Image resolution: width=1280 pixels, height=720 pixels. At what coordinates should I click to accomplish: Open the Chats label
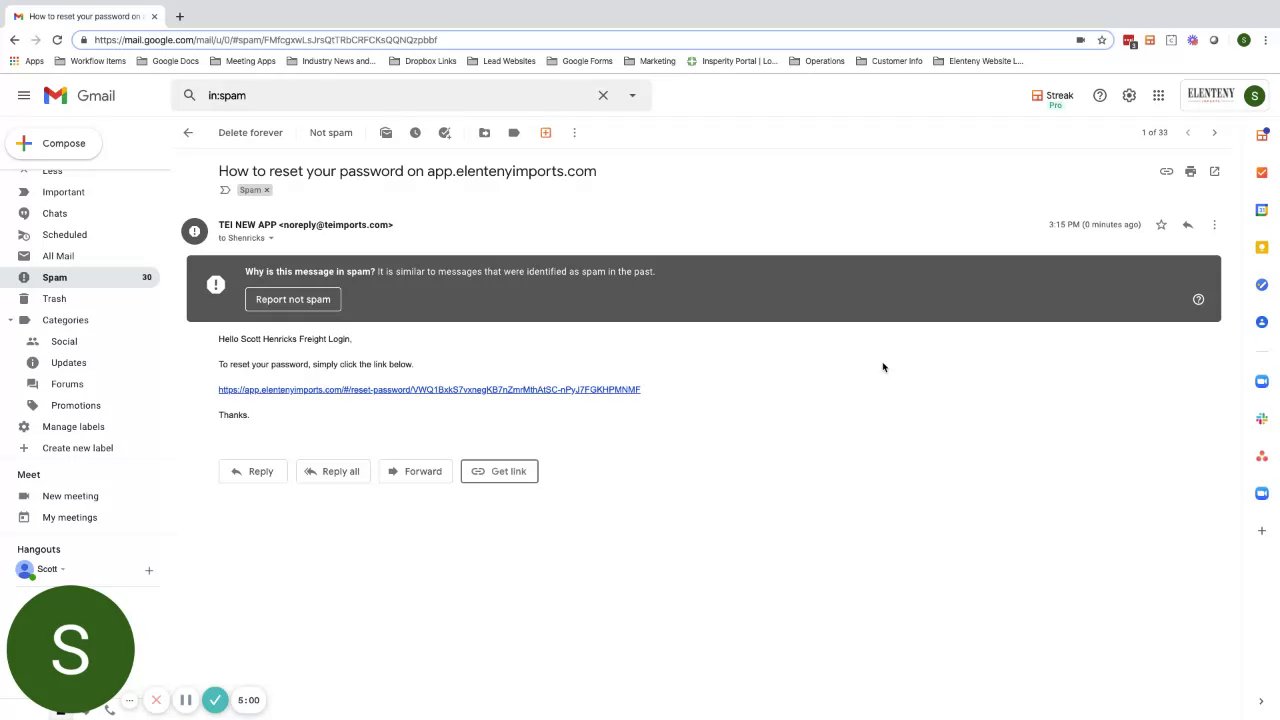coord(54,213)
